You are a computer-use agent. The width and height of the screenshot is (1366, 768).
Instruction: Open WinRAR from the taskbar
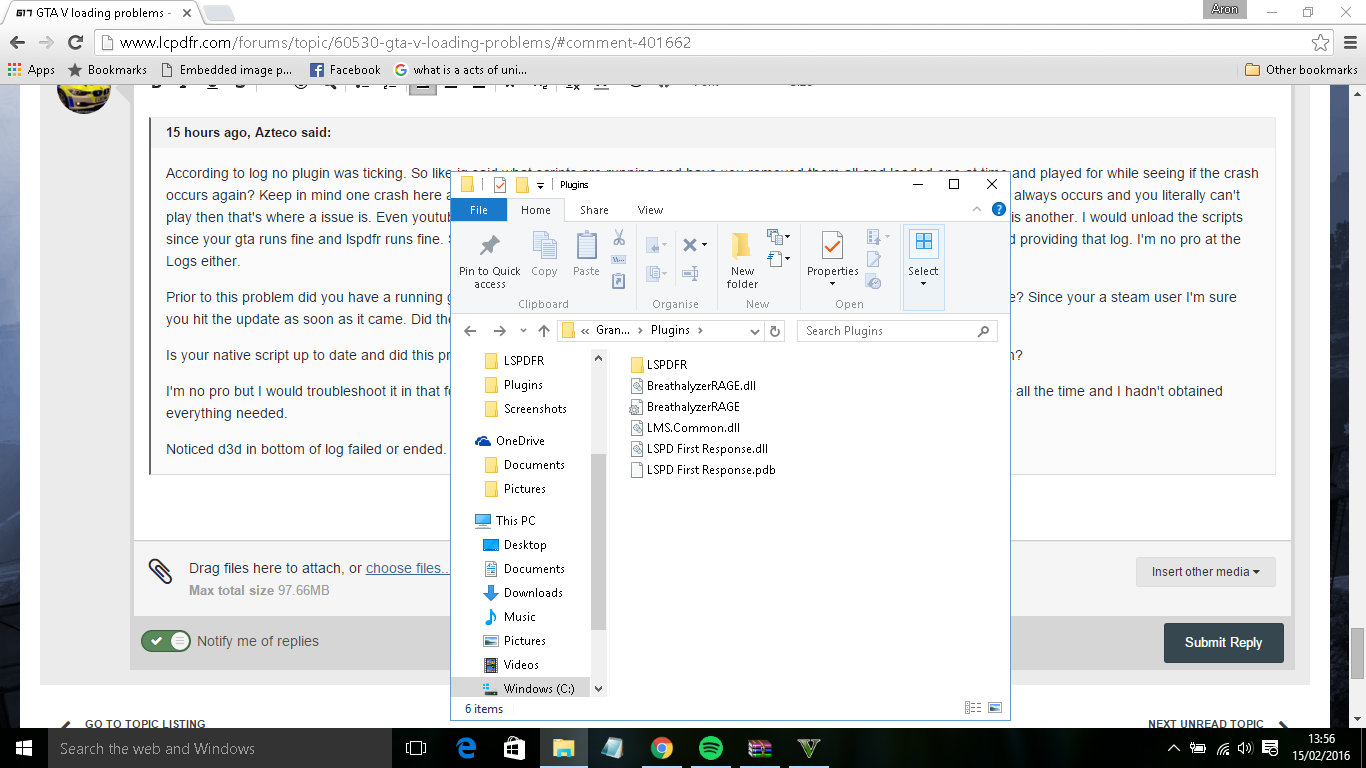click(760, 748)
